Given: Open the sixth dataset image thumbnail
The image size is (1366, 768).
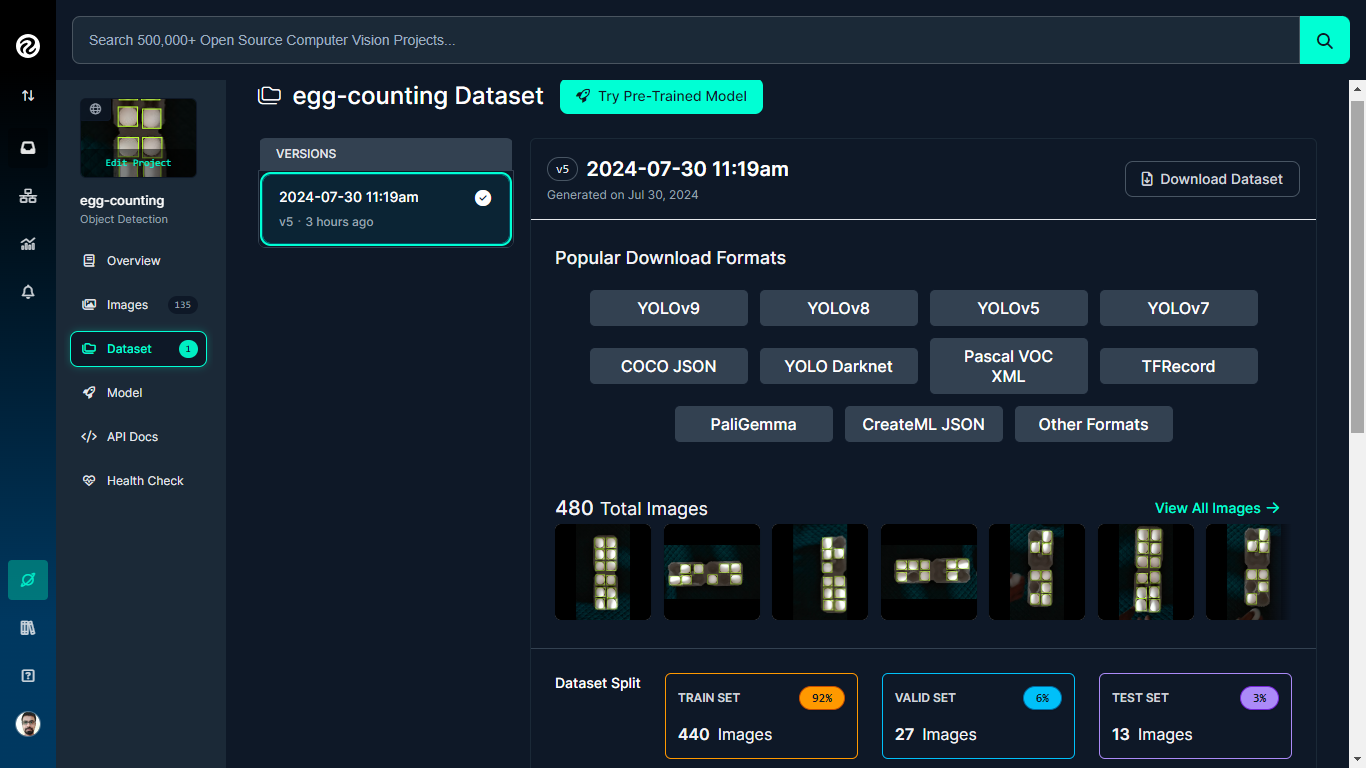Looking at the screenshot, I should (x=1146, y=572).
